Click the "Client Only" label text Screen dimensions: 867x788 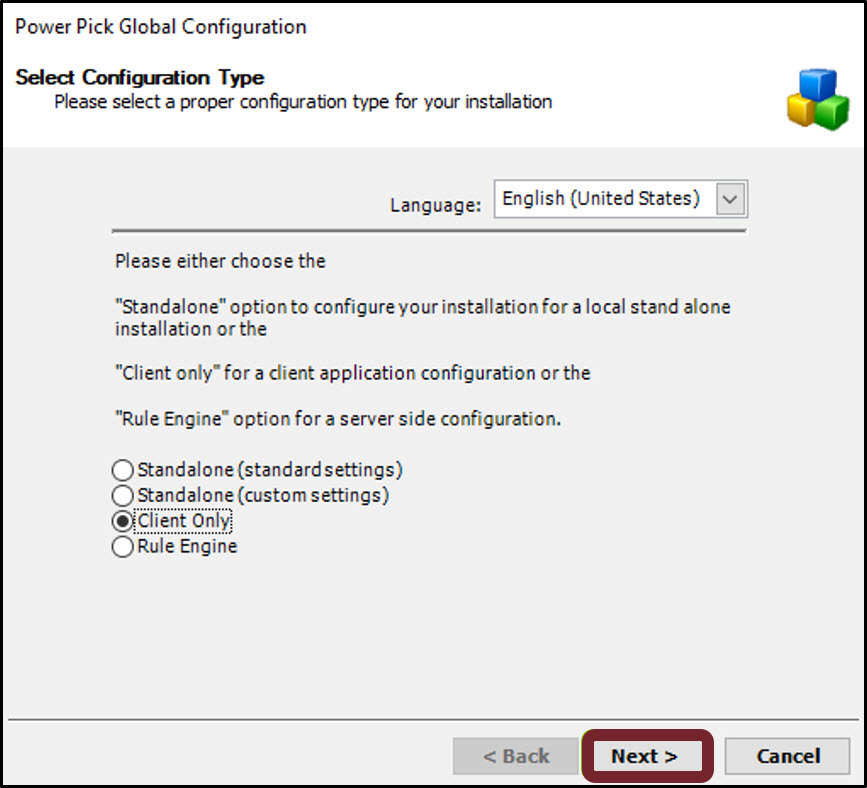coord(184,521)
